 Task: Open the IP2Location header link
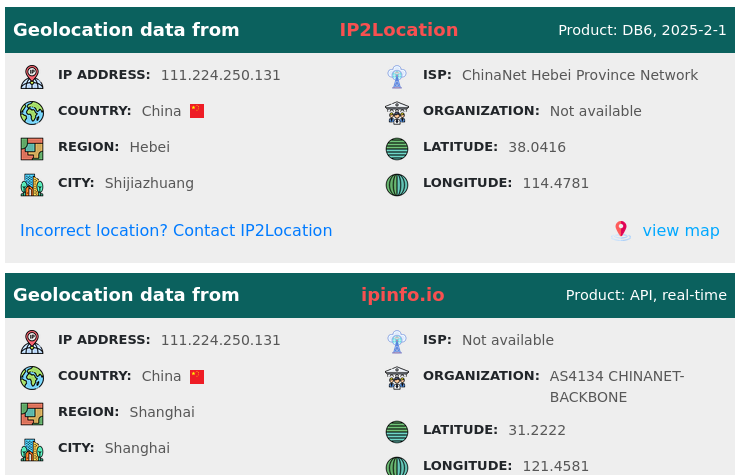click(x=398, y=30)
